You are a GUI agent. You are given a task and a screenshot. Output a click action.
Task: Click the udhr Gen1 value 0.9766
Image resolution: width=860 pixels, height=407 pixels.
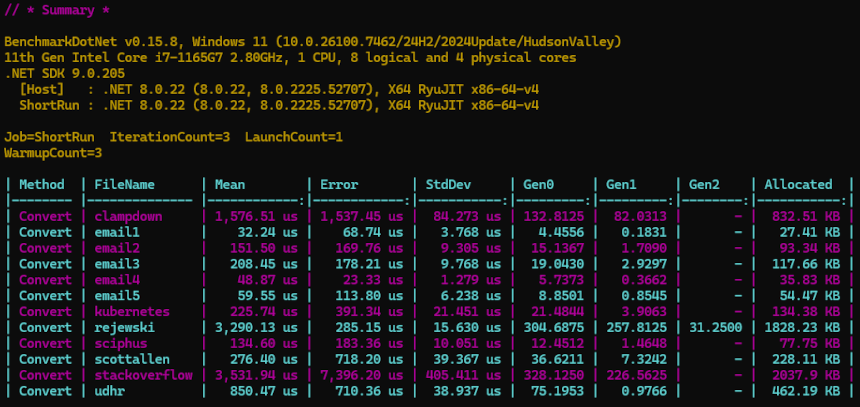[x=644, y=392]
